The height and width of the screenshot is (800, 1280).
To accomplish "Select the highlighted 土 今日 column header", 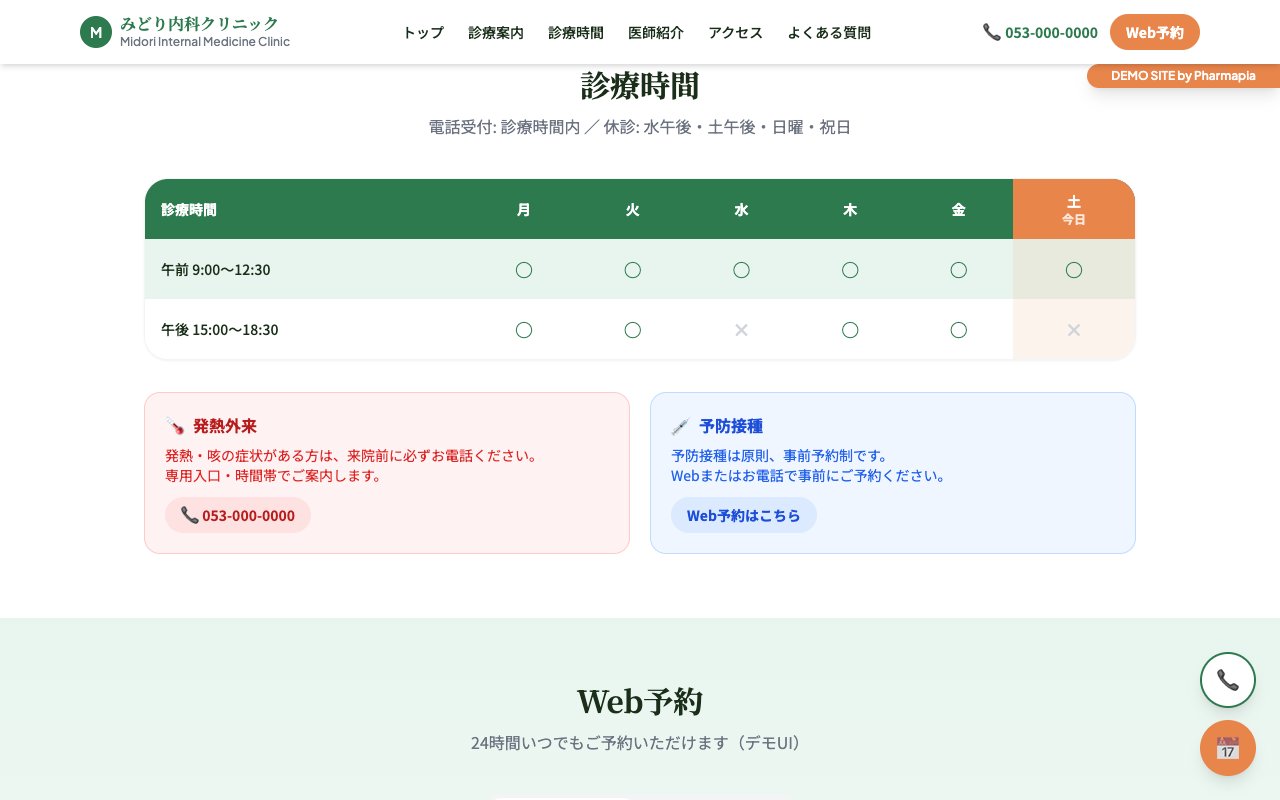I will [1074, 209].
